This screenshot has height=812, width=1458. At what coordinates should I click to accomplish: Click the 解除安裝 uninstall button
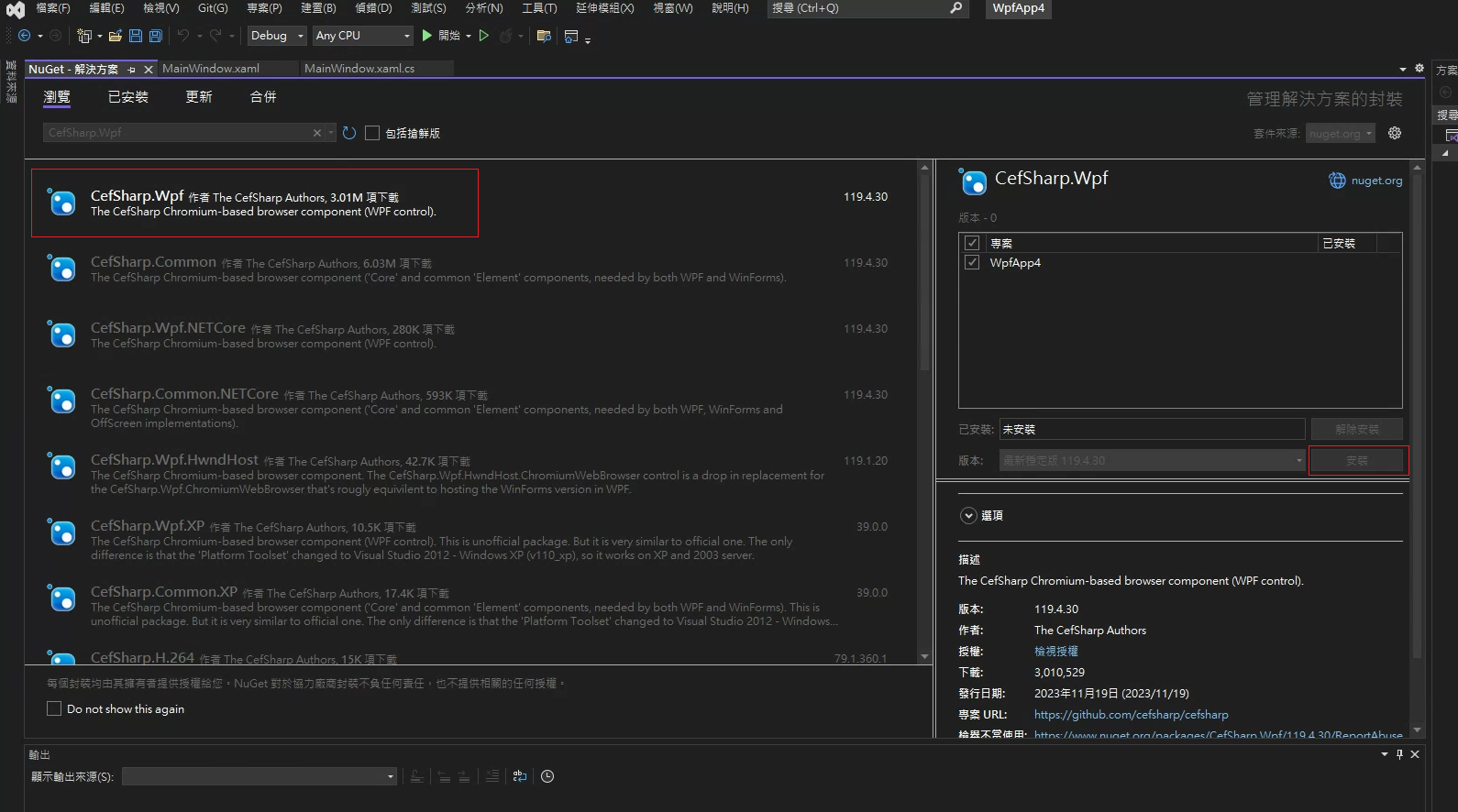pos(1357,429)
